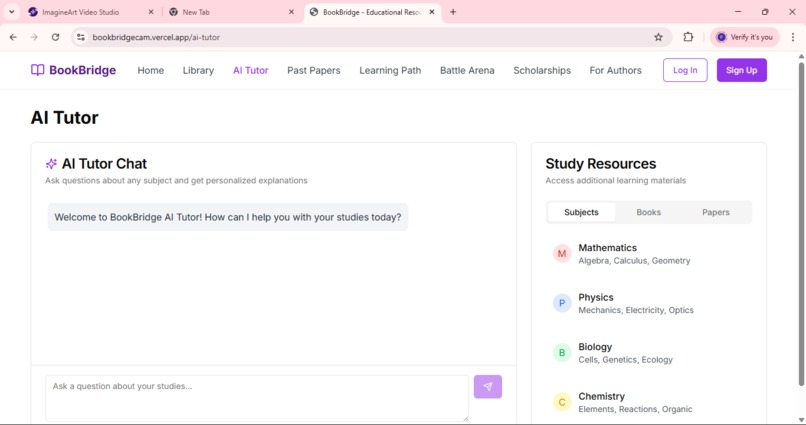Image resolution: width=806 pixels, height=425 pixels.
Task: Click the 'Algebra, Calculus, Geometry' description
Action: [x=634, y=261]
